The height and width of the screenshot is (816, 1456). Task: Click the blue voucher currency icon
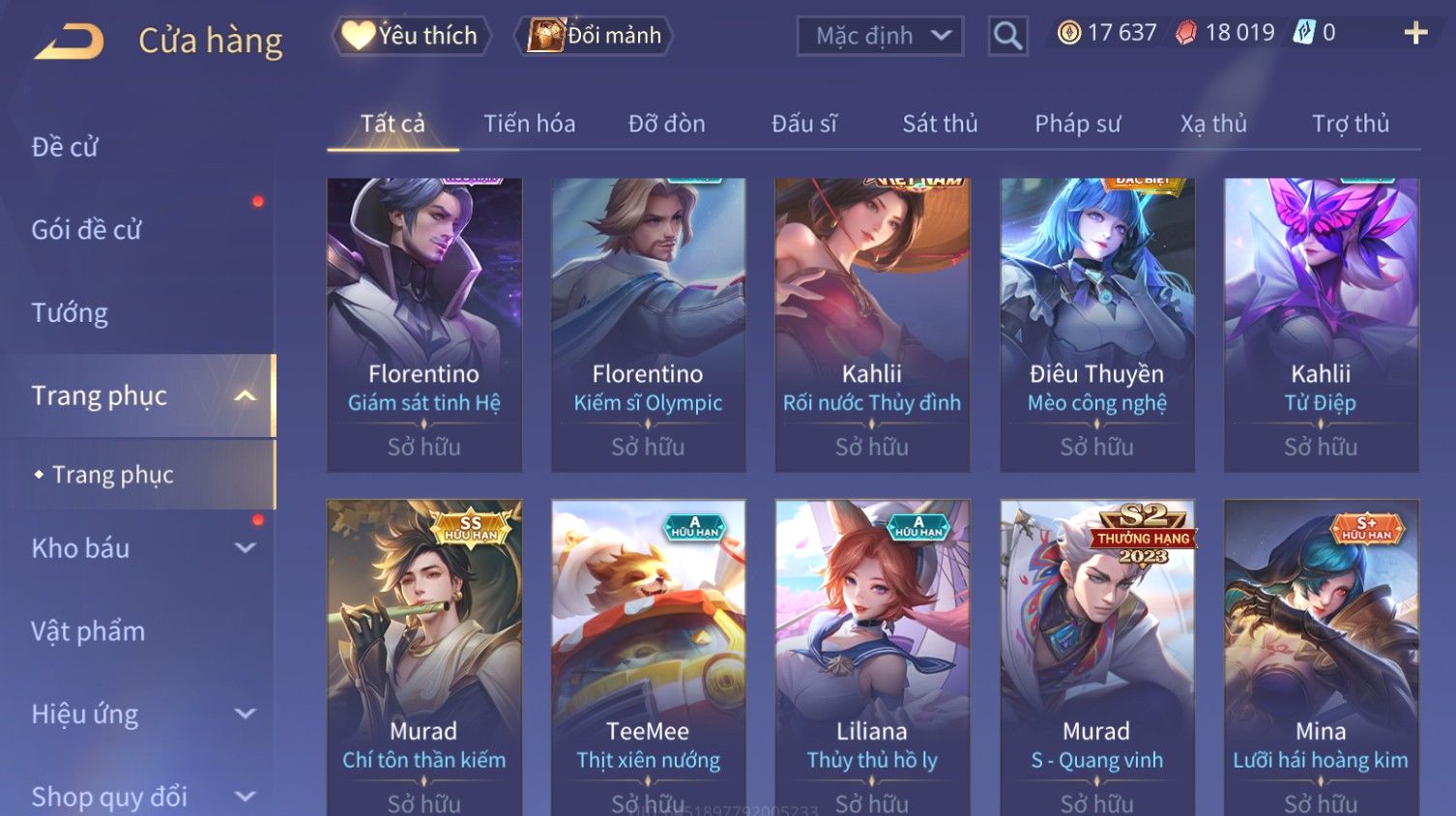pos(1305,33)
